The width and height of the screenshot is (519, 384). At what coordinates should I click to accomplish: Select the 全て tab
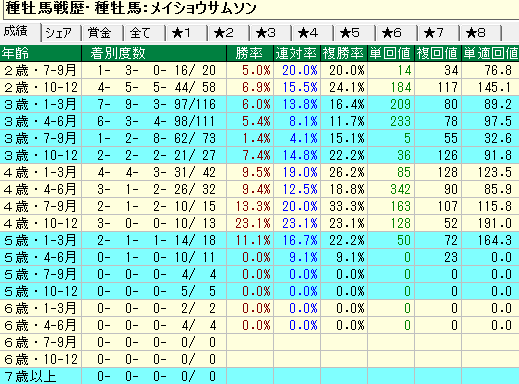tap(145, 33)
